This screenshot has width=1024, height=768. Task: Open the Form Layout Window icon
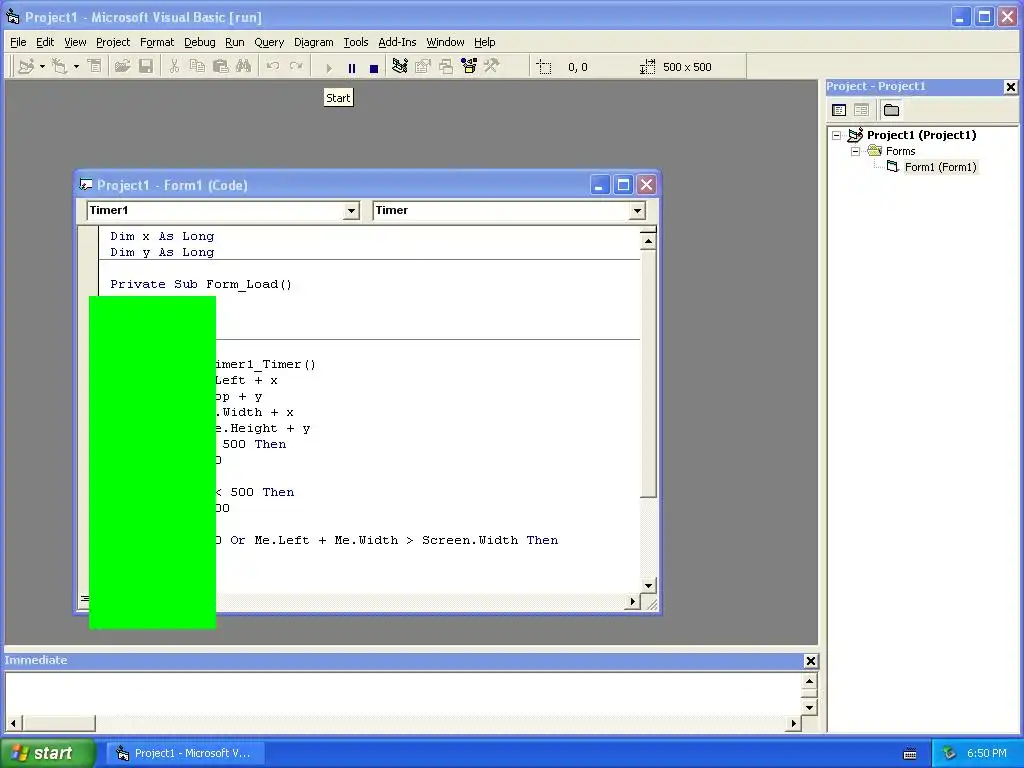446,67
